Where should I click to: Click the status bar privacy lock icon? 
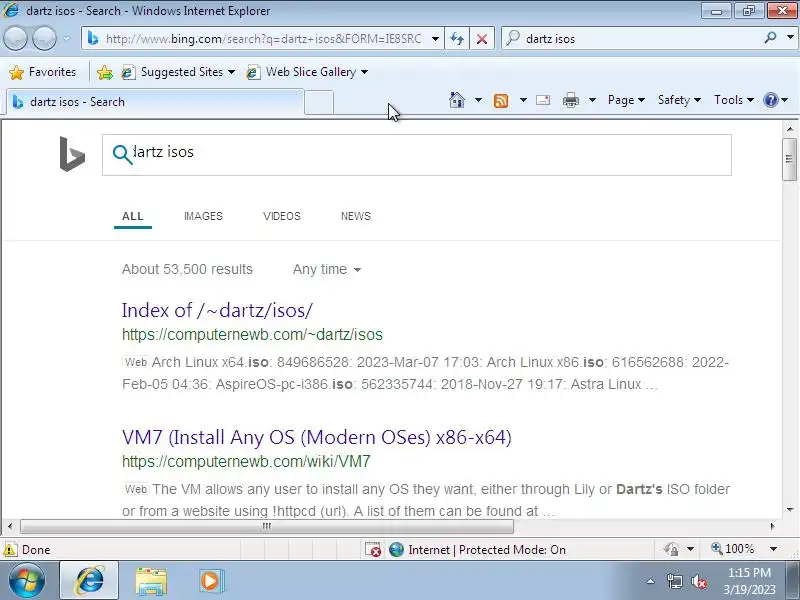[671, 549]
